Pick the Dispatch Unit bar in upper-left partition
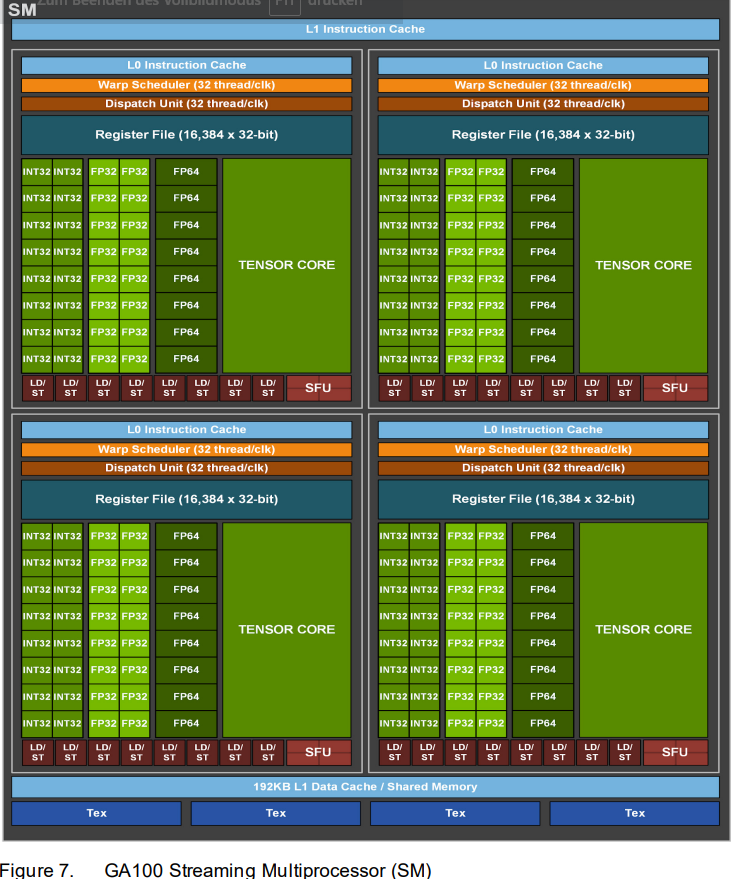The width and height of the screenshot is (733, 879). (187, 104)
